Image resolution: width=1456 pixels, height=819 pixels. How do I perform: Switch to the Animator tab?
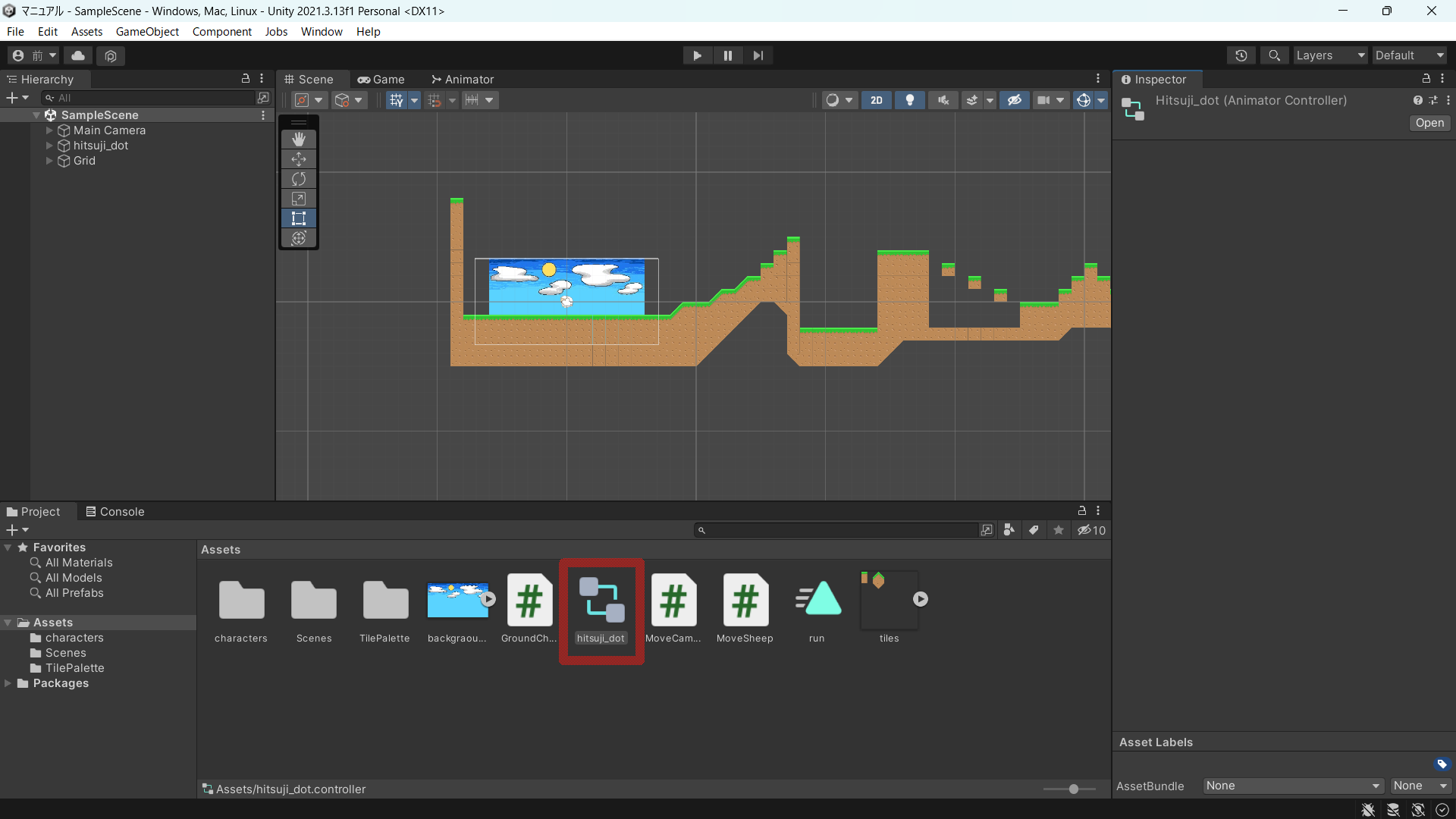[x=463, y=80]
